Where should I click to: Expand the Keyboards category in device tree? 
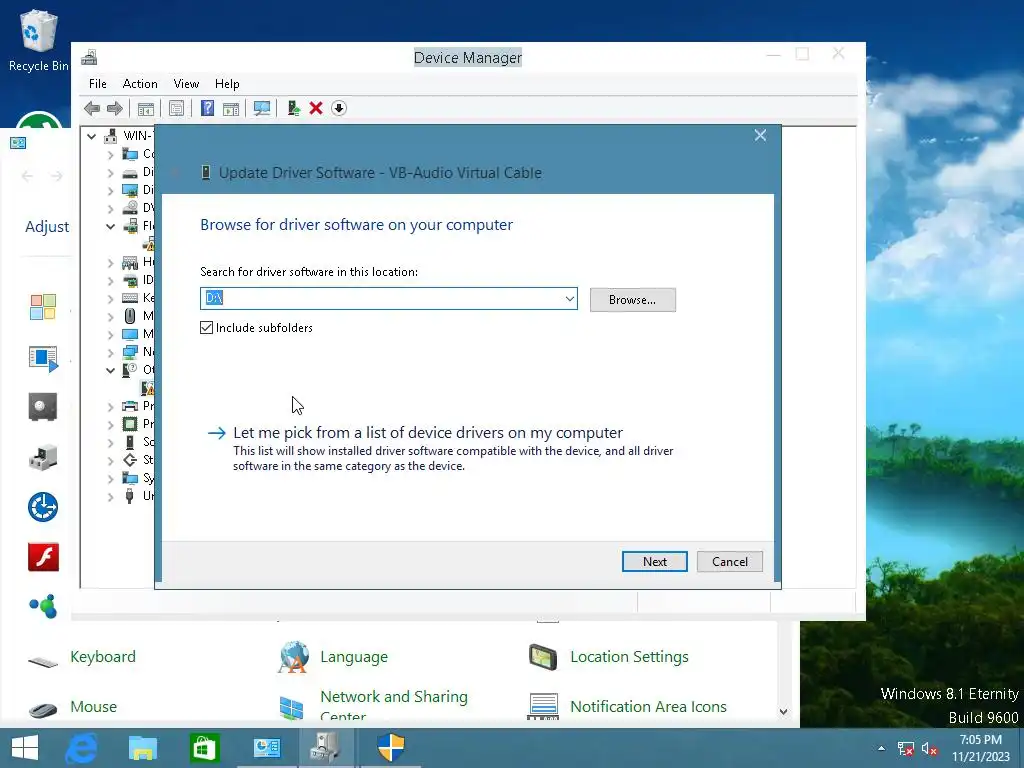pyautogui.click(x=110, y=298)
